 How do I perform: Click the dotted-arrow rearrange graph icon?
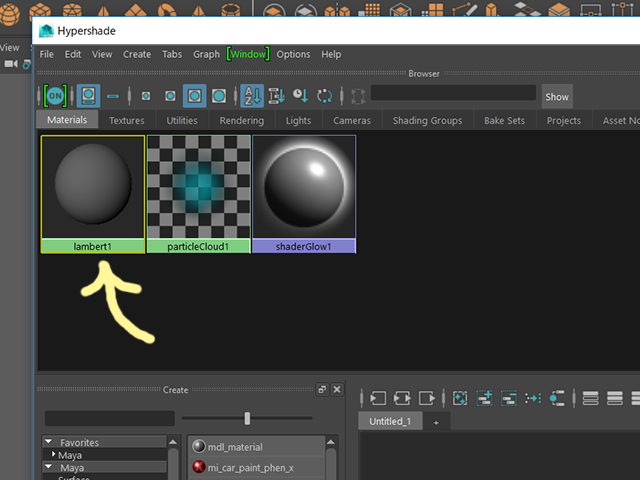pyautogui.click(x=533, y=398)
